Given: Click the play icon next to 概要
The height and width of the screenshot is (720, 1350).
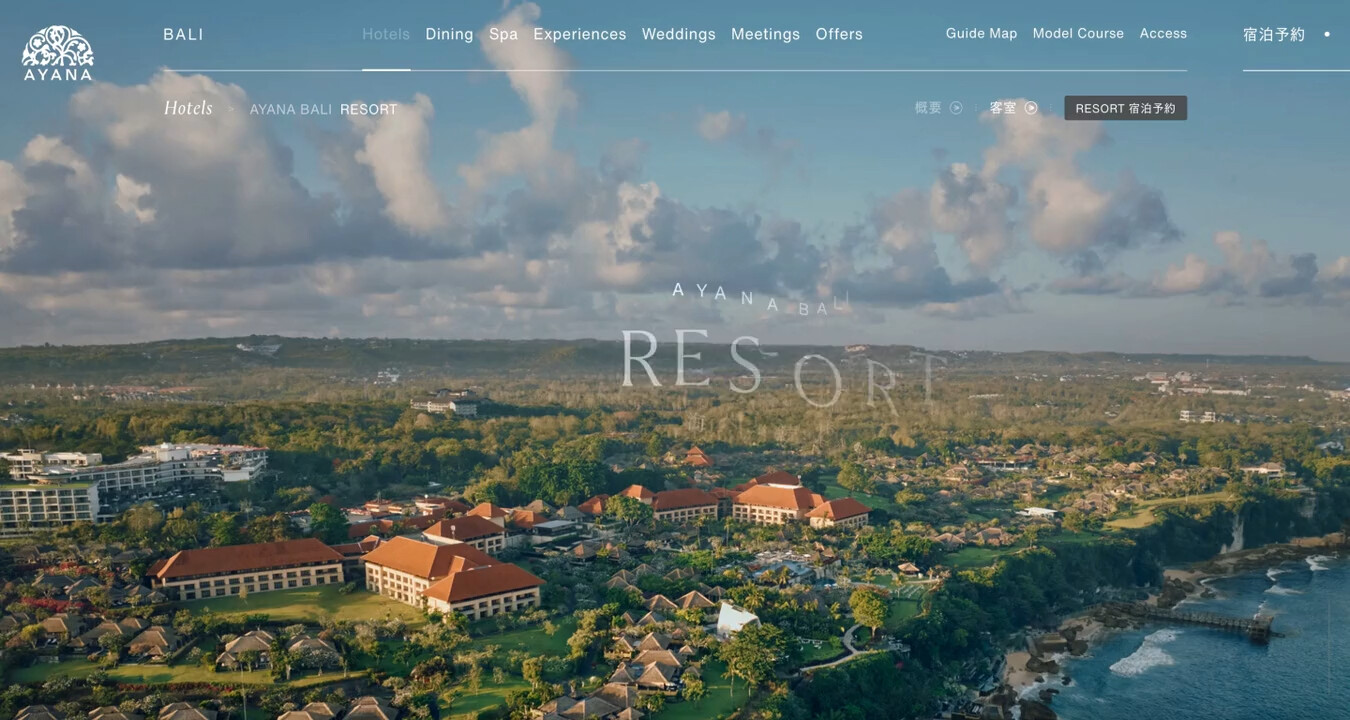Looking at the screenshot, I should pyautogui.click(x=956, y=108).
